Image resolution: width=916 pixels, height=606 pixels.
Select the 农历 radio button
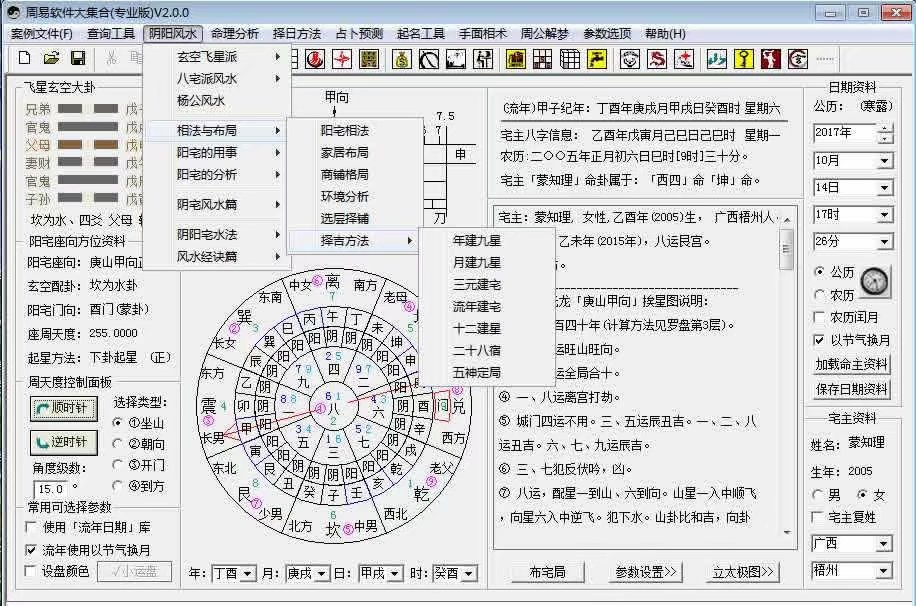pos(820,295)
